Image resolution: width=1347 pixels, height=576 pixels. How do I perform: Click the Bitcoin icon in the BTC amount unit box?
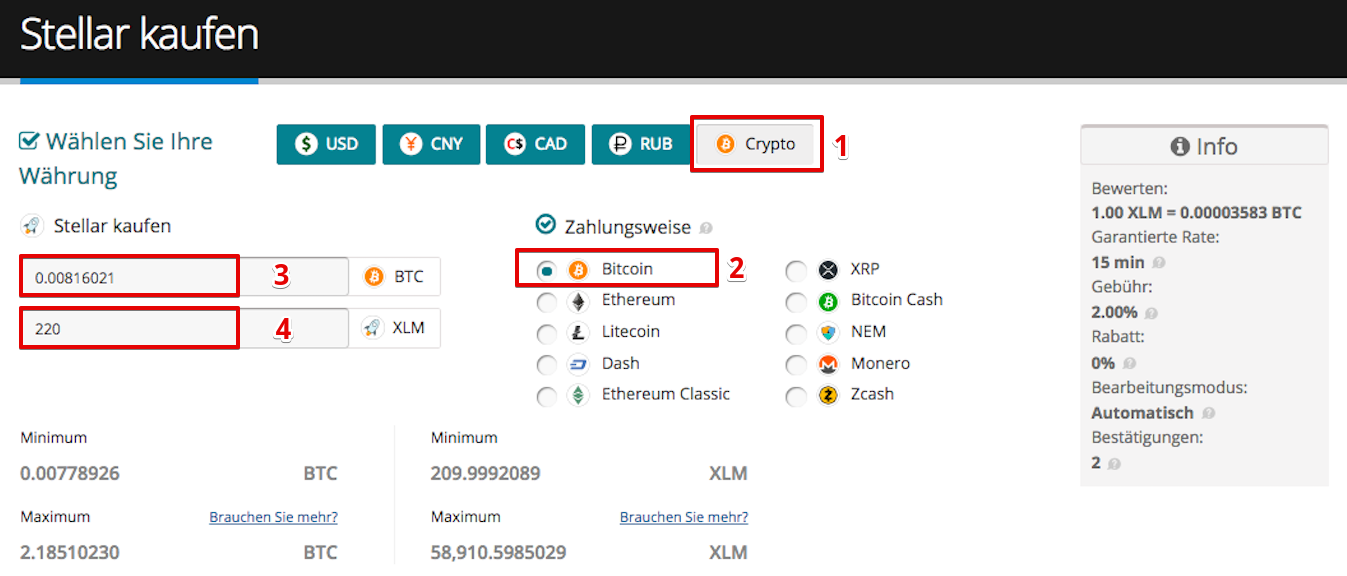(x=374, y=277)
